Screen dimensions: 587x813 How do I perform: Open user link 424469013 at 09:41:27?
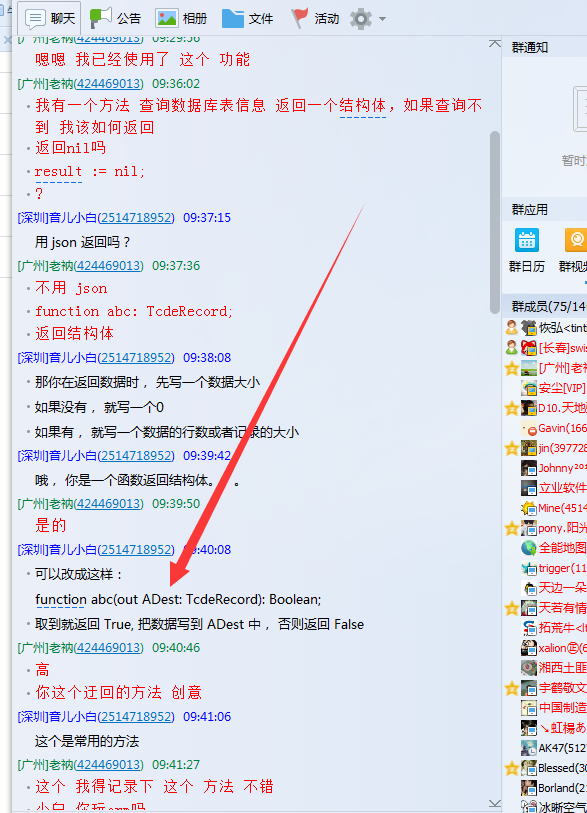(x=108, y=765)
